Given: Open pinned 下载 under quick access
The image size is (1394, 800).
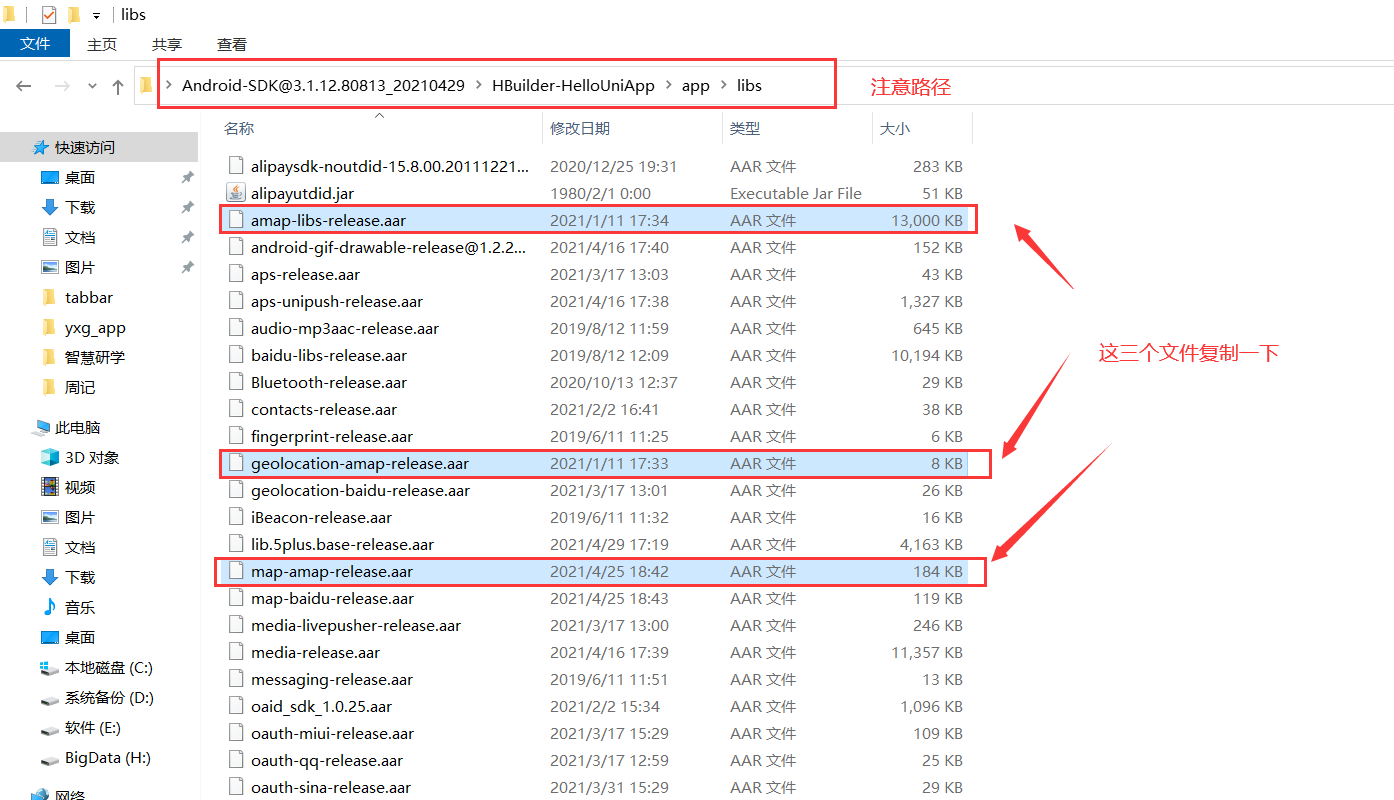Looking at the screenshot, I should click(x=80, y=207).
